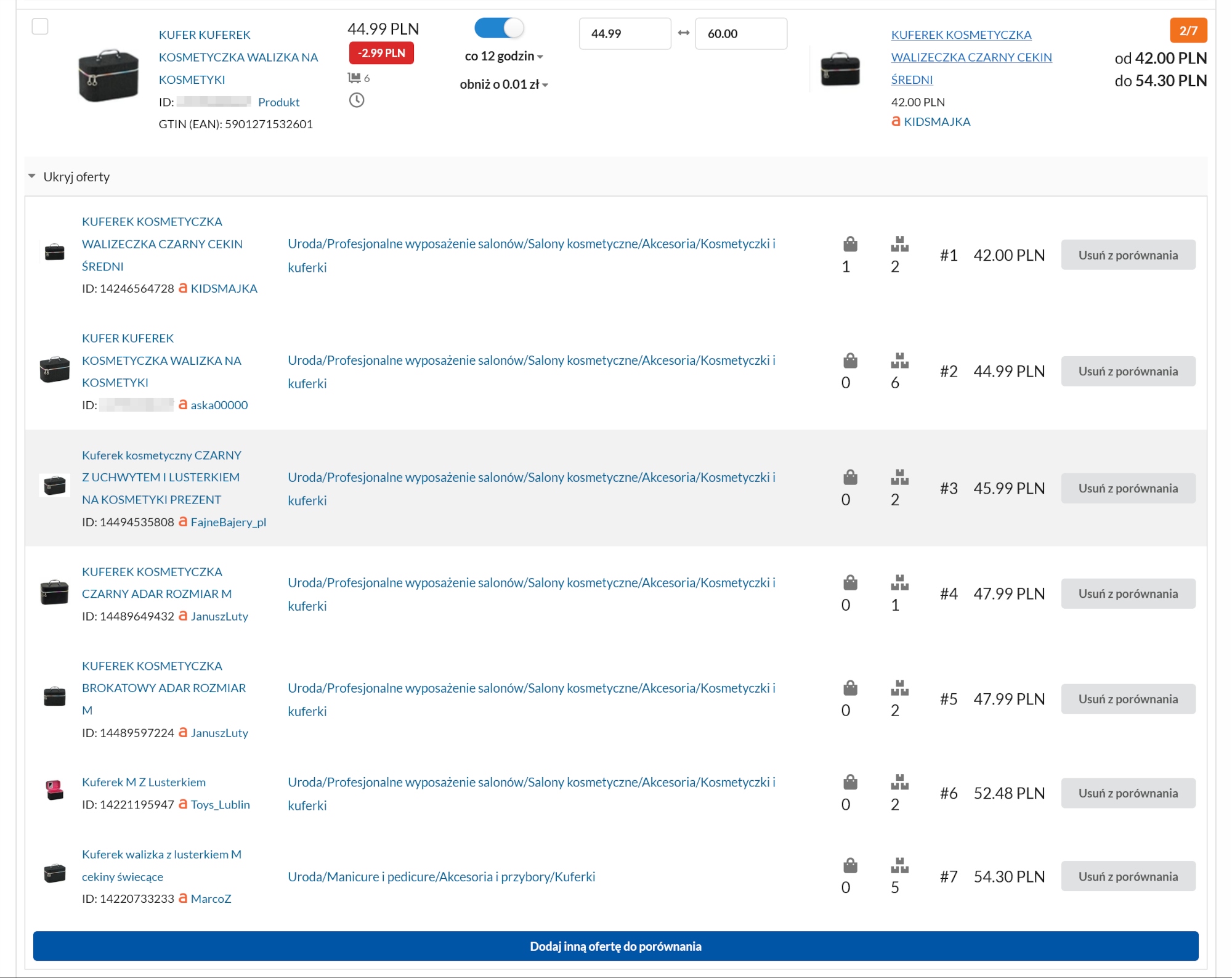Click the maximum price field showing 60.00

[740, 34]
